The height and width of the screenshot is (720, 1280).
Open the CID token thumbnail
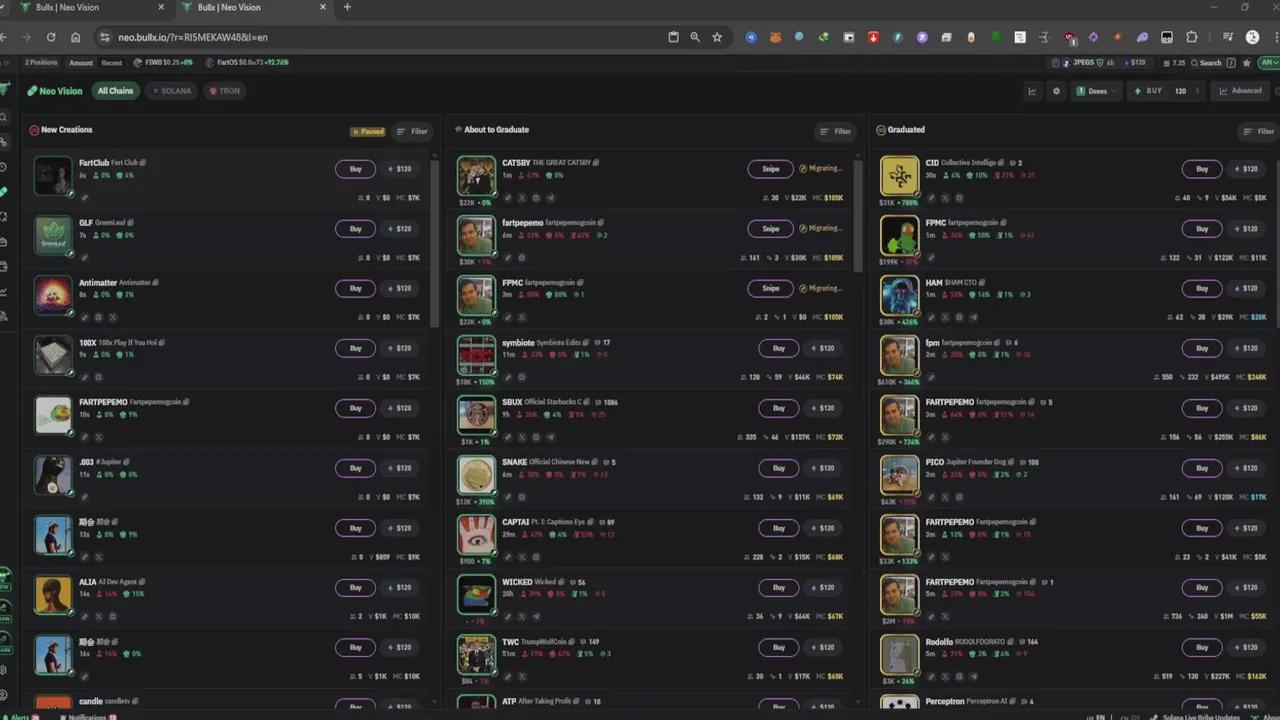899,176
